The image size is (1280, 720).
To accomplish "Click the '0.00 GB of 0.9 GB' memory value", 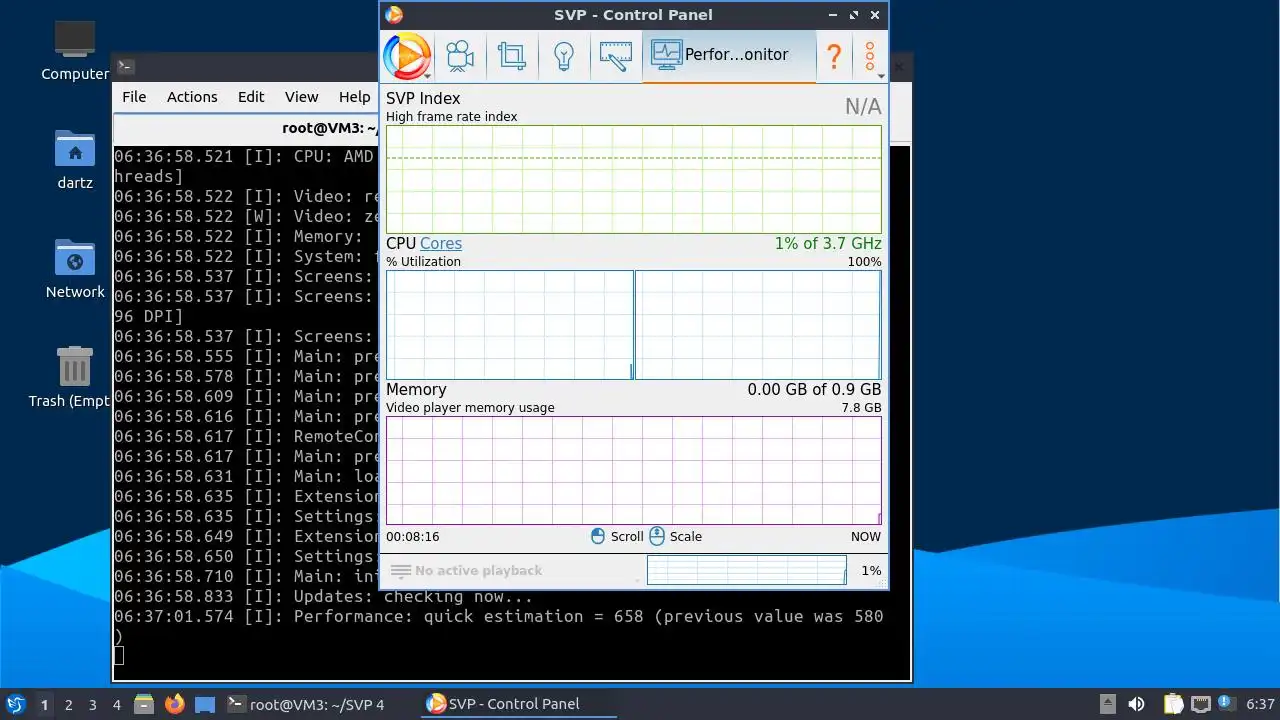I will 814,389.
